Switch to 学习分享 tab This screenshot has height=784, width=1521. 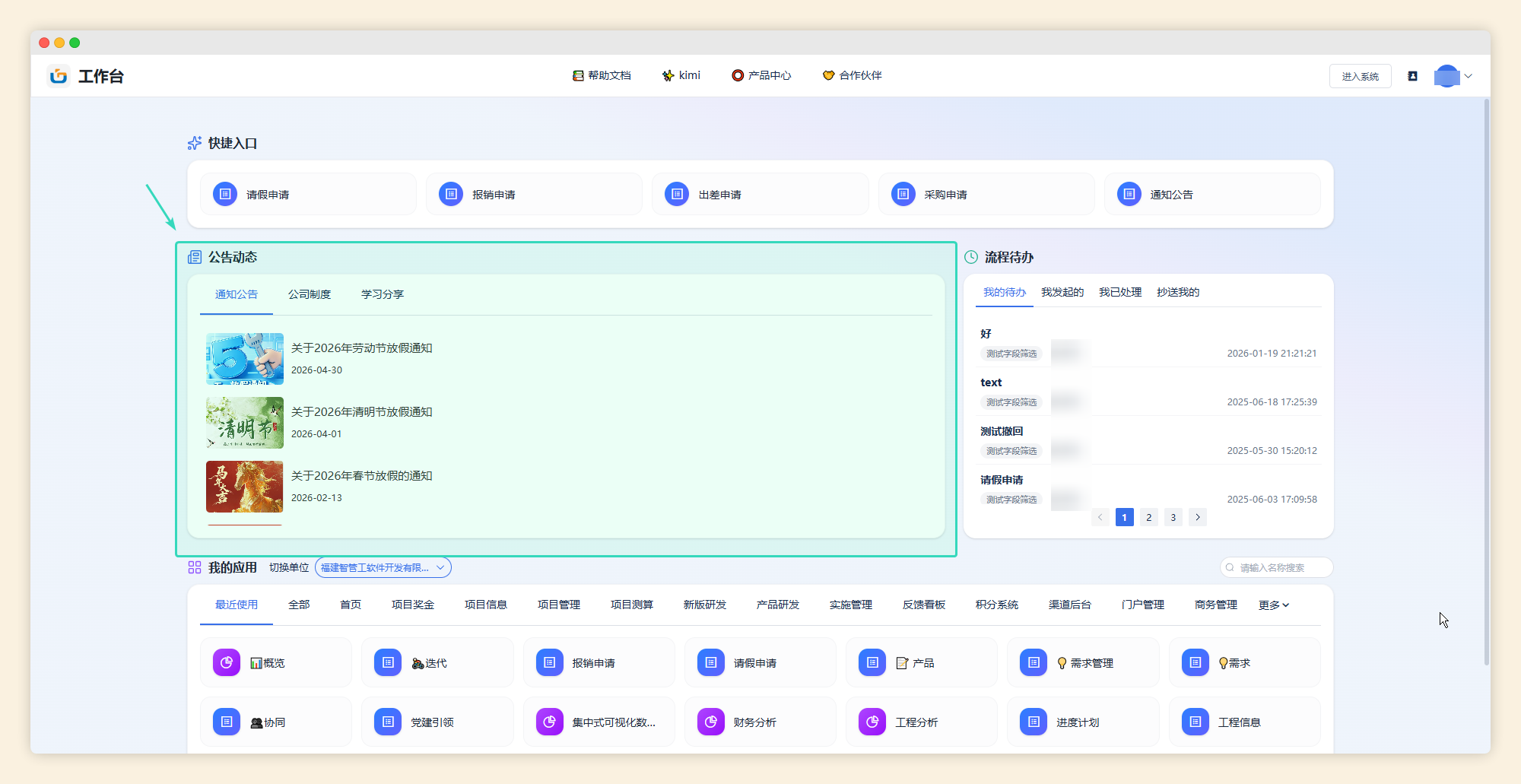383,294
